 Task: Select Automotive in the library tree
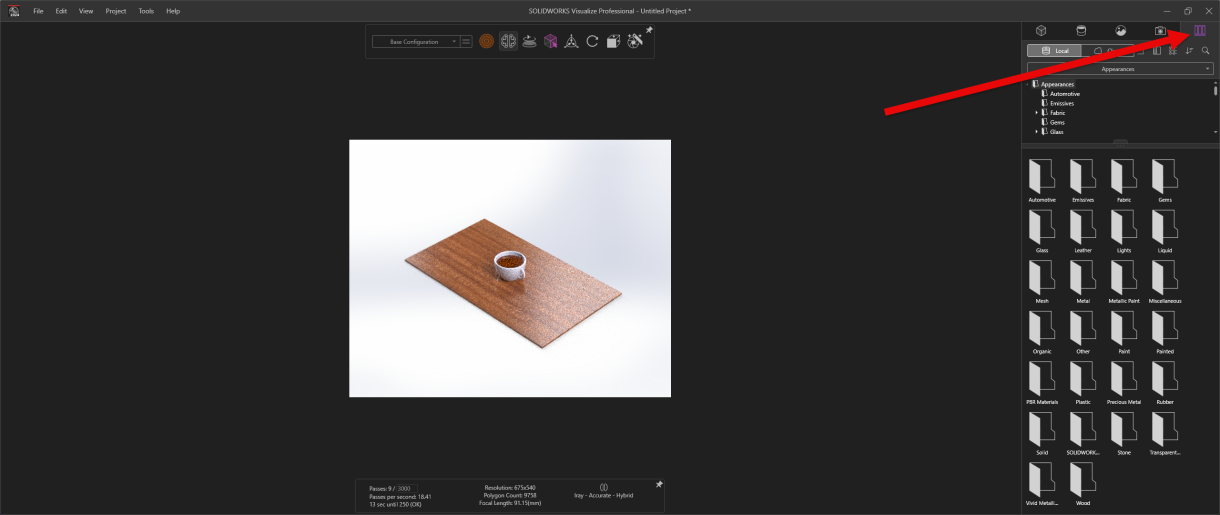point(1064,94)
